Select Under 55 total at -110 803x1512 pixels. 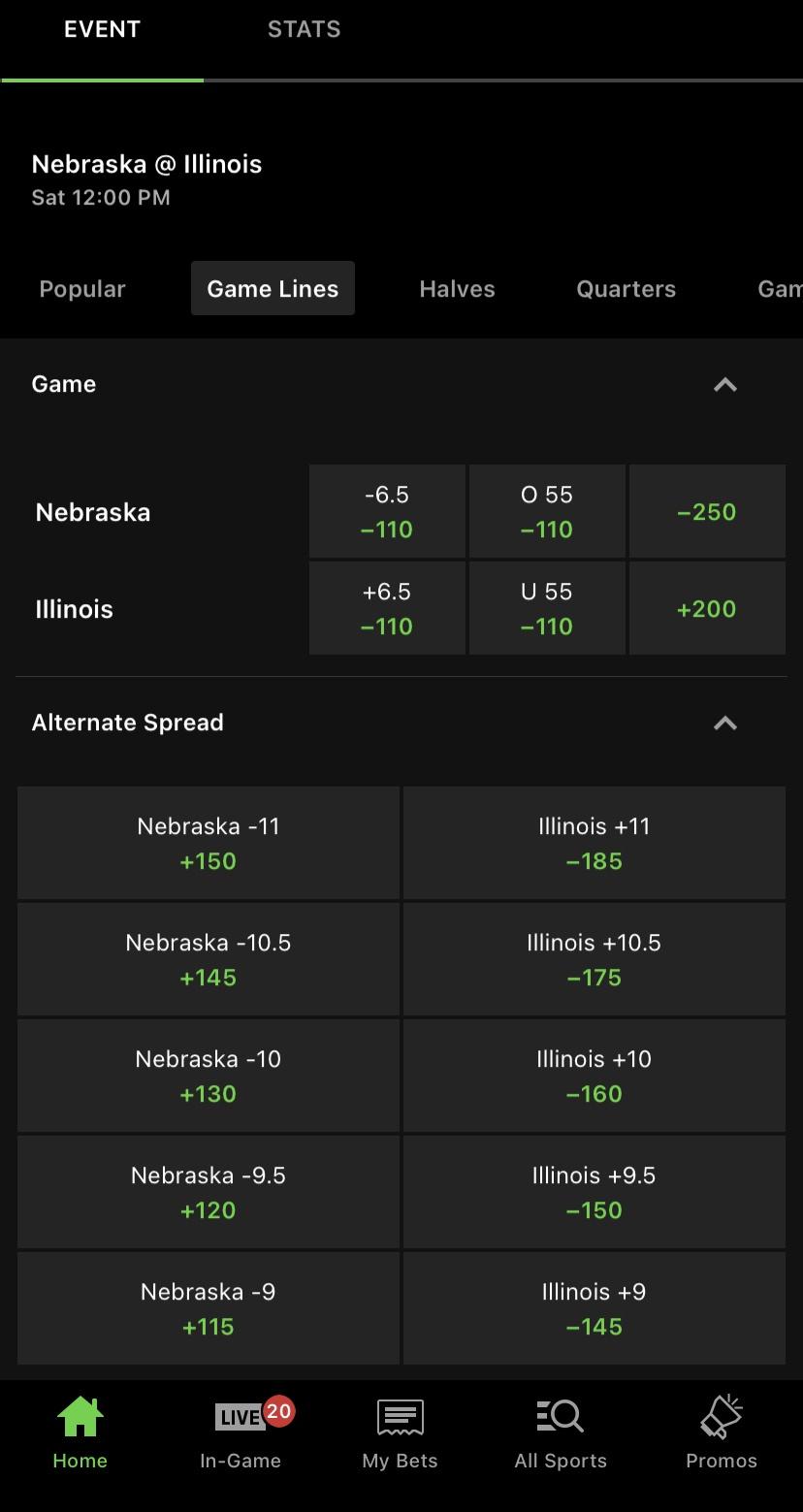[x=547, y=608]
